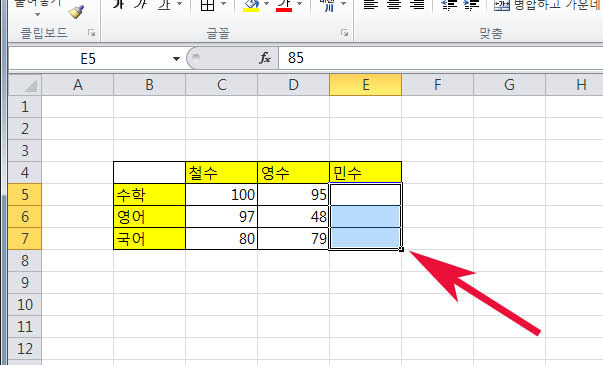This screenshot has width=603, height=365.
Task: Select row 1 header
Action: (25, 107)
